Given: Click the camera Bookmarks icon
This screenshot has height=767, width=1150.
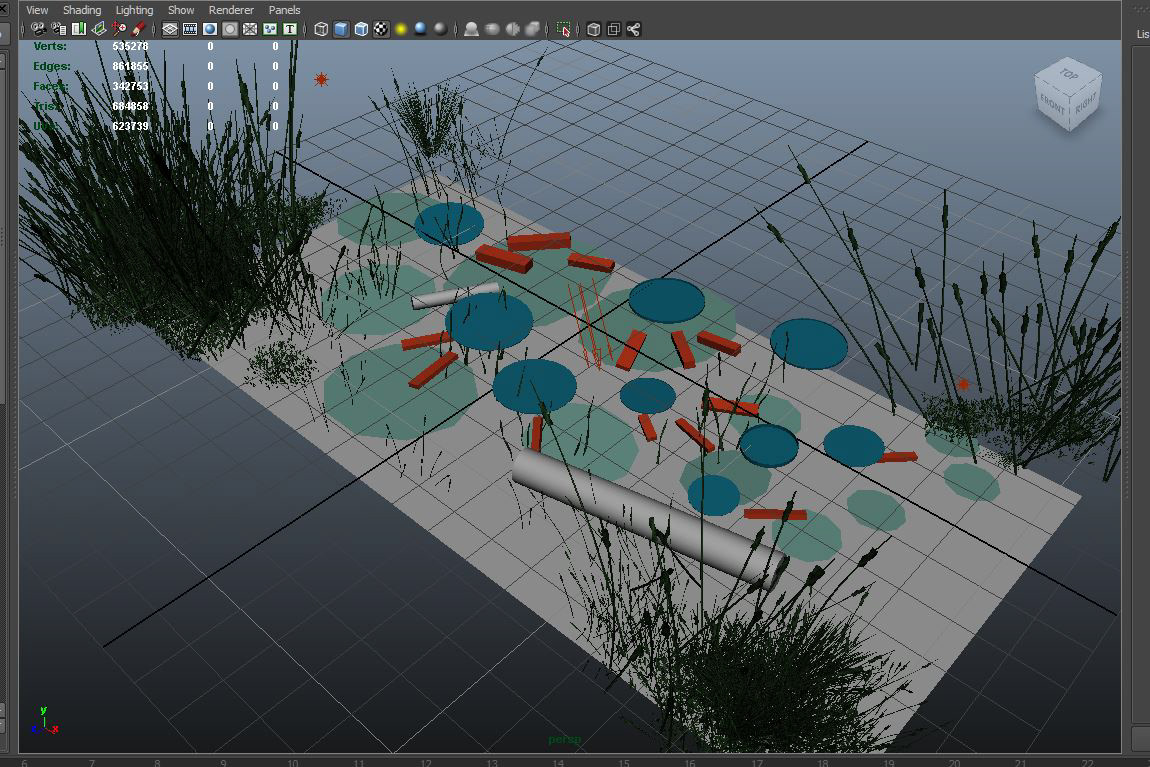Looking at the screenshot, I should (78, 29).
